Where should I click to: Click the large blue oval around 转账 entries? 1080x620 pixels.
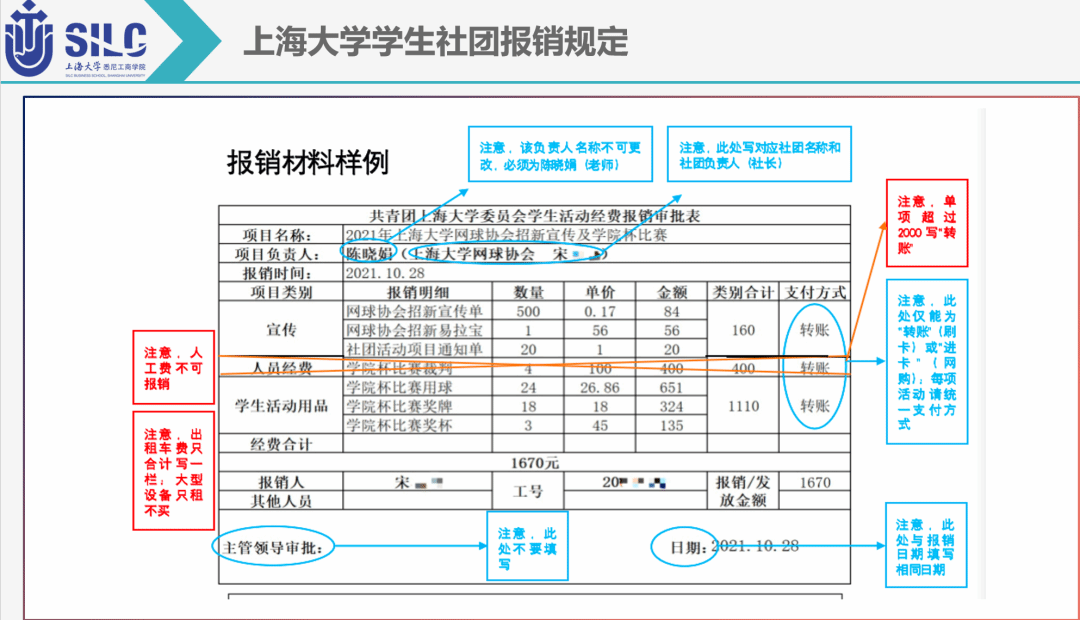coord(813,366)
